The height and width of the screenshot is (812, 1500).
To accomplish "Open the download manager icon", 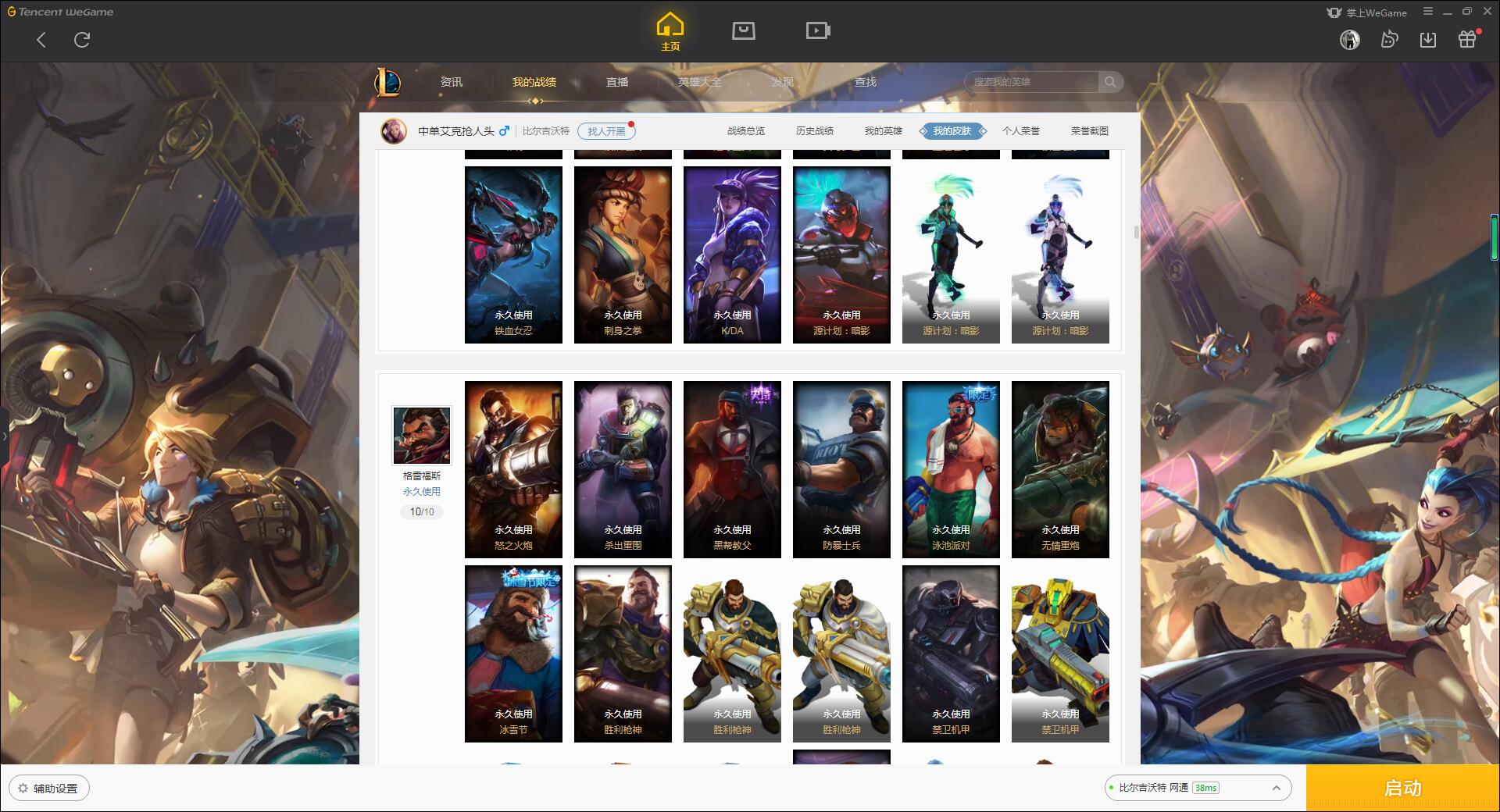I will [1428, 39].
